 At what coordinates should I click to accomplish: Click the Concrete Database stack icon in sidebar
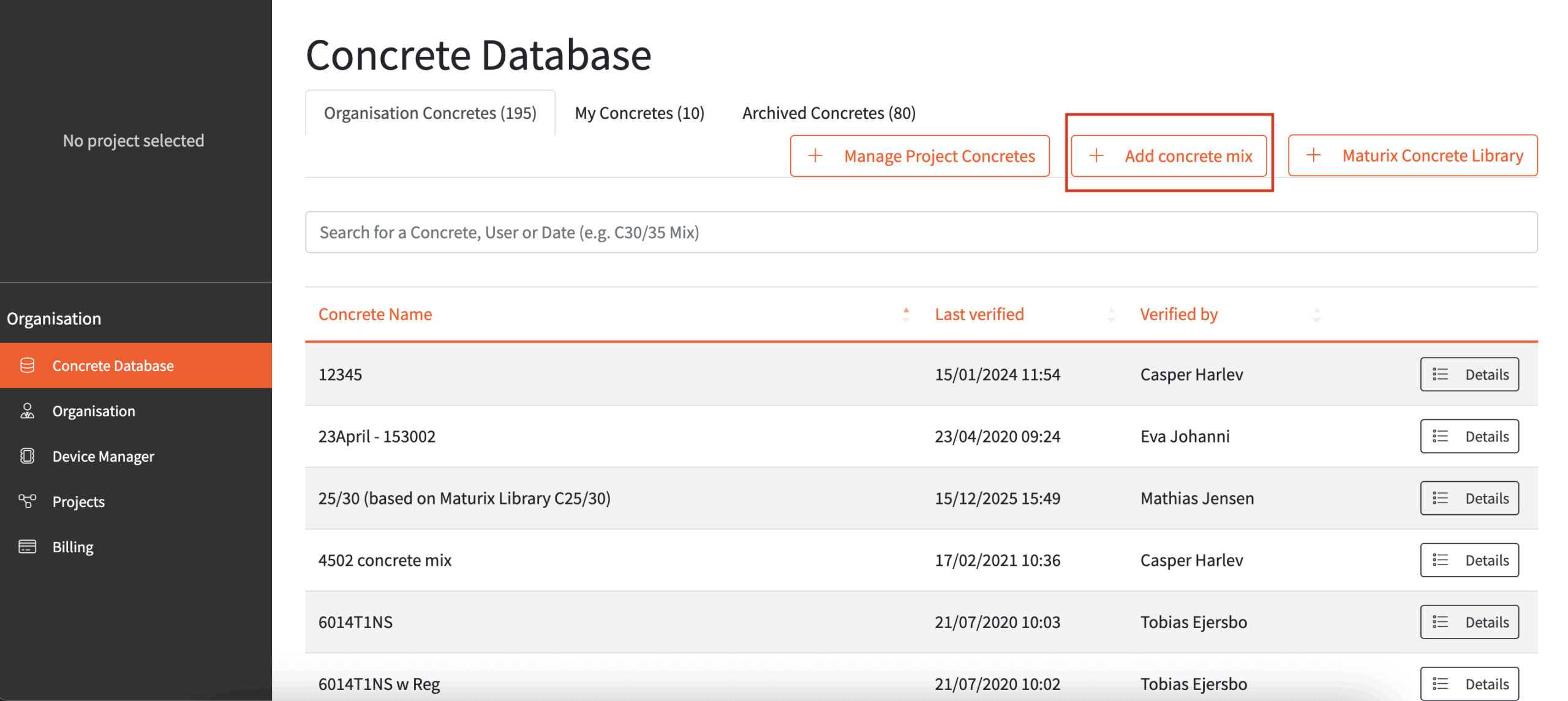pos(27,365)
